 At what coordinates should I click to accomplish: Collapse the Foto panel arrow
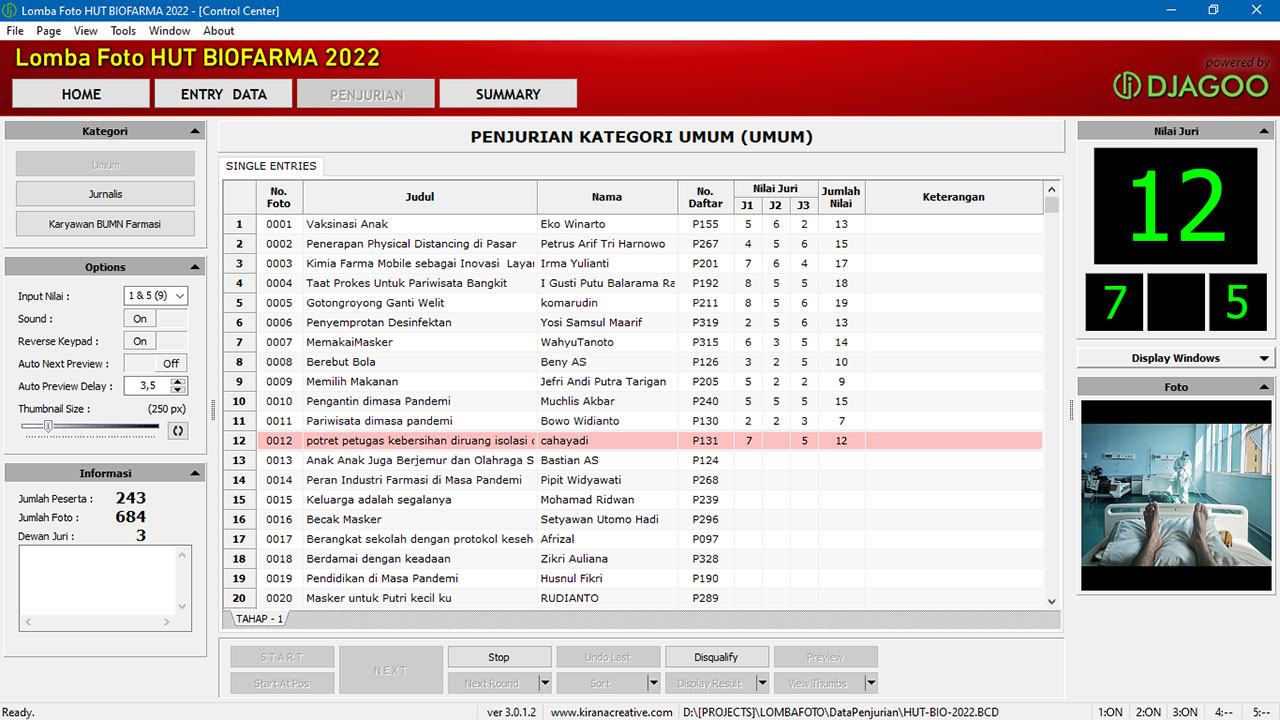pyautogui.click(x=1264, y=387)
